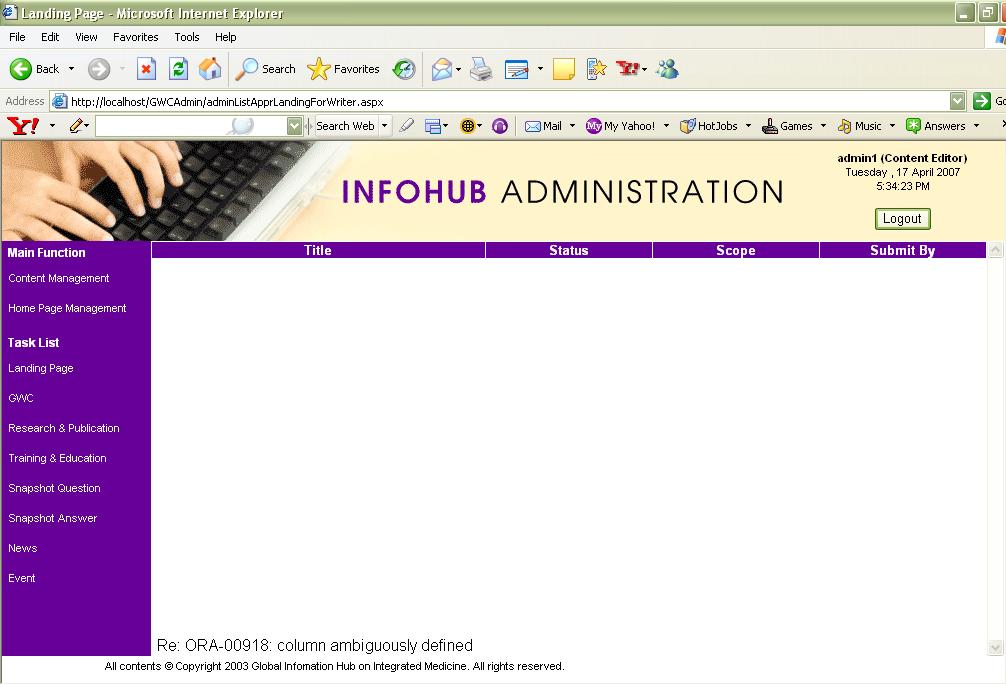Click the green Back arrow button

(22, 69)
